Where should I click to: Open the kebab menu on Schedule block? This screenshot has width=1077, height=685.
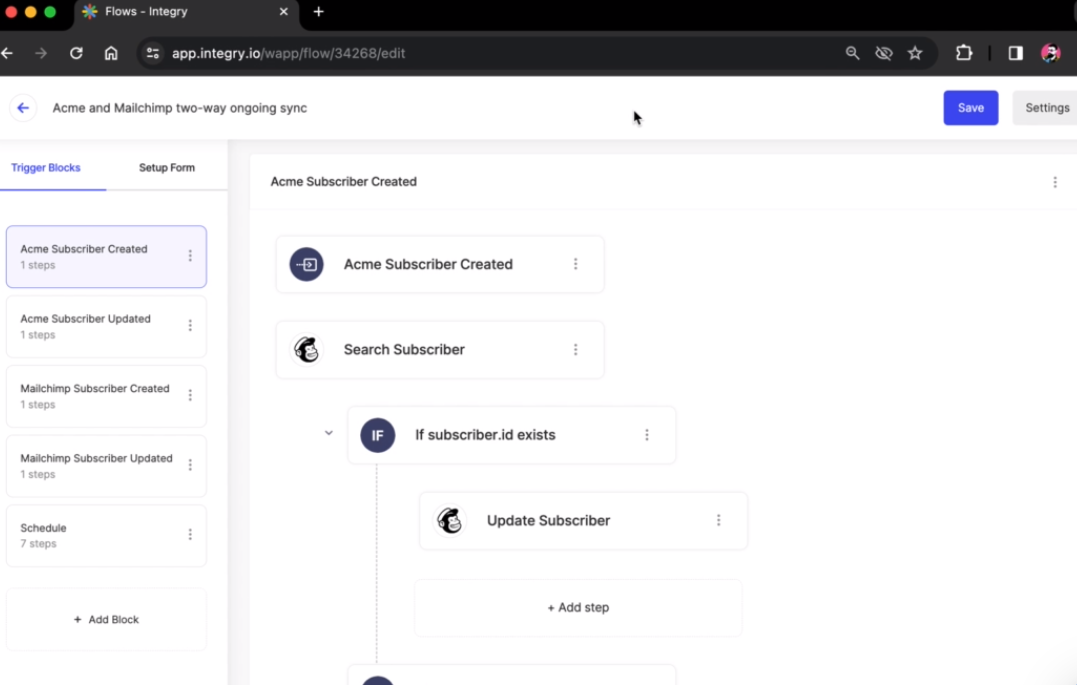pyautogui.click(x=190, y=535)
